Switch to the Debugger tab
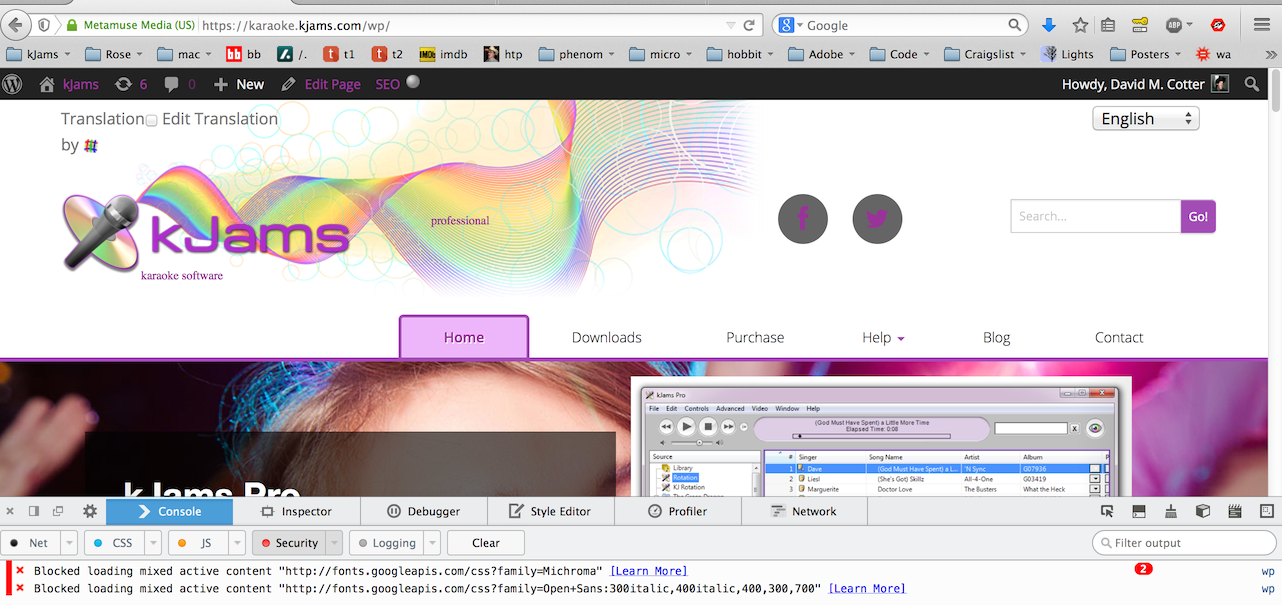Image resolution: width=1282 pixels, height=605 pixels. point(424,511)
